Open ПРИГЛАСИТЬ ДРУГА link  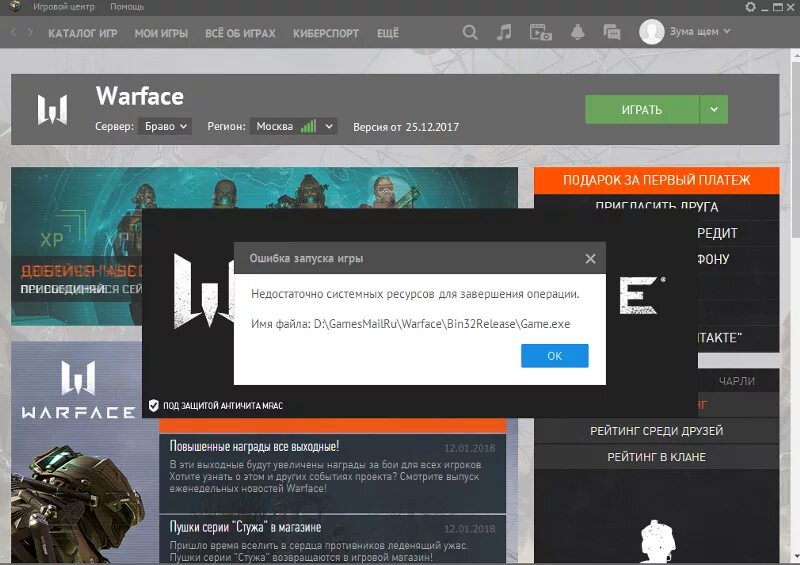click(x=657, y=206)
